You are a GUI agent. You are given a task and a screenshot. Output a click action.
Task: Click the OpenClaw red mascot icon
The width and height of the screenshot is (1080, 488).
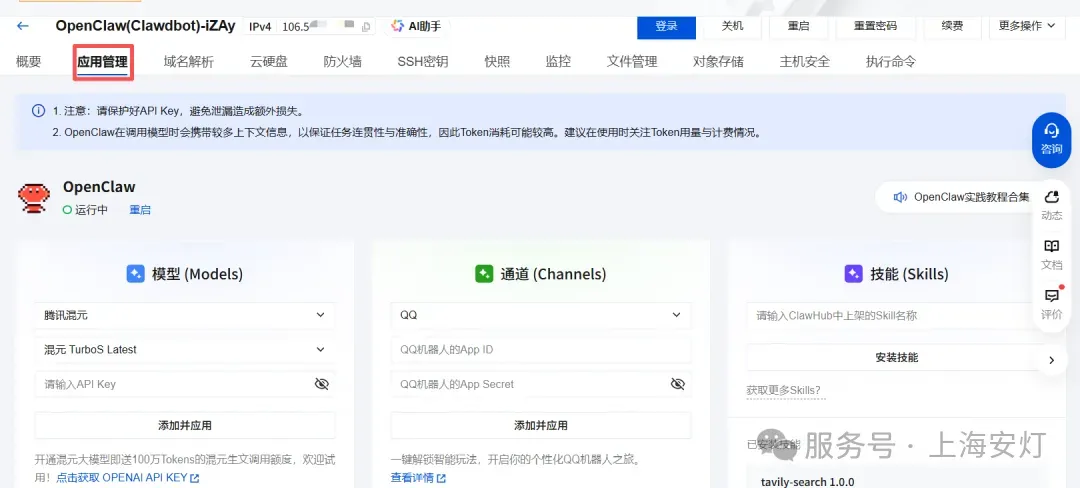click(x=34, y=198)
